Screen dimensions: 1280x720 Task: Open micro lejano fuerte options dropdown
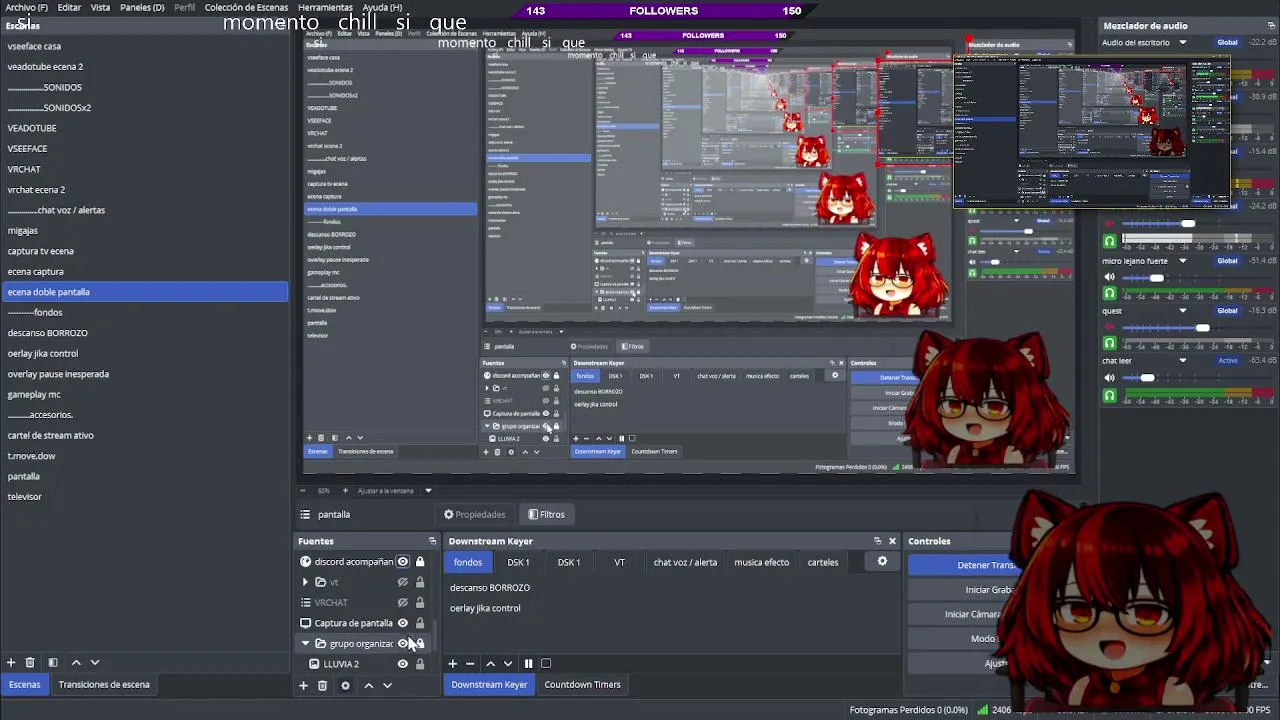[x=1182, y=261]
